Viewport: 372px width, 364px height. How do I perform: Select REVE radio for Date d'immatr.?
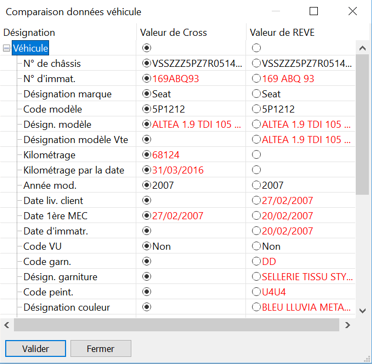256,231
